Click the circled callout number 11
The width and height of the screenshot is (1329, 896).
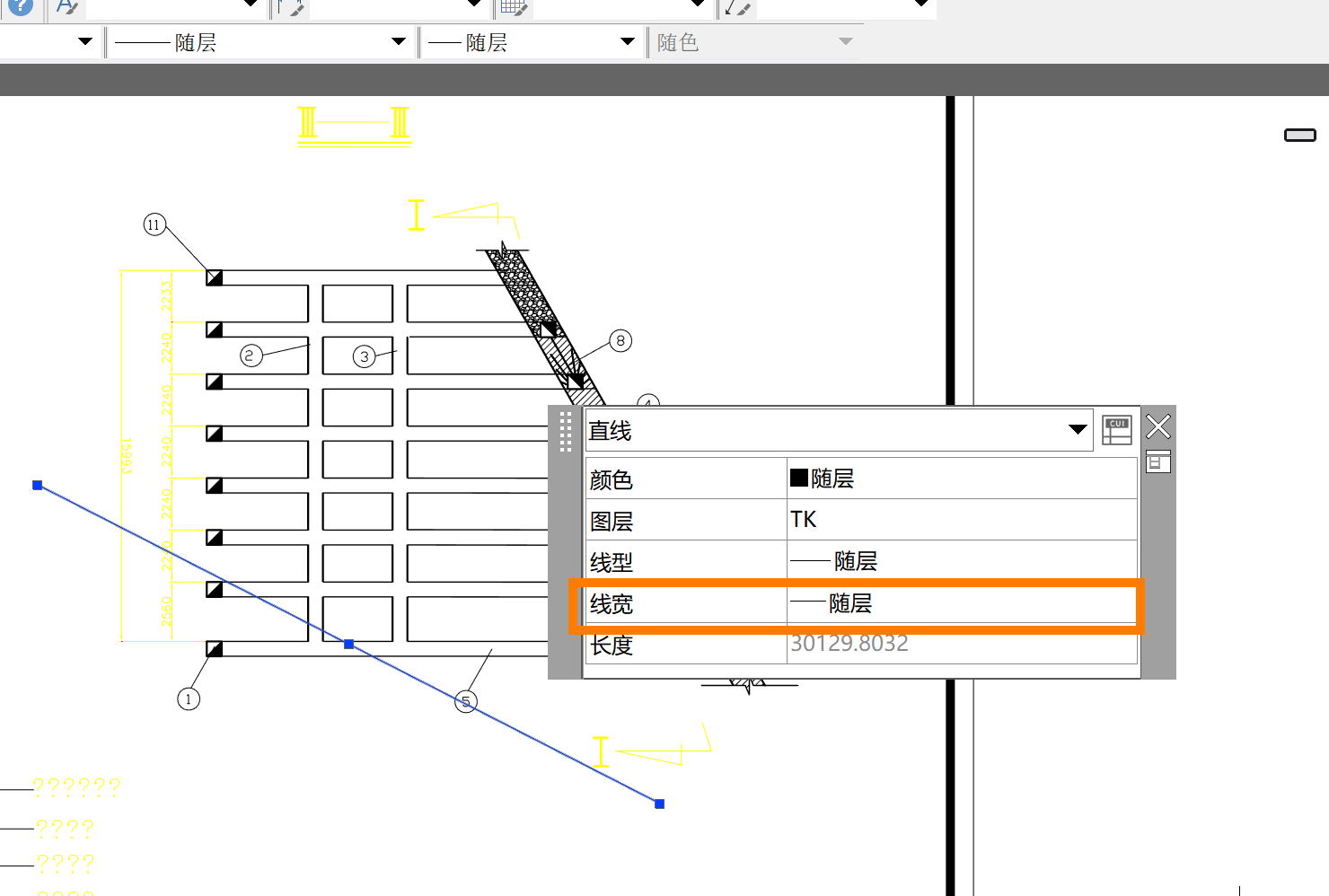click(x=154, y=224)
